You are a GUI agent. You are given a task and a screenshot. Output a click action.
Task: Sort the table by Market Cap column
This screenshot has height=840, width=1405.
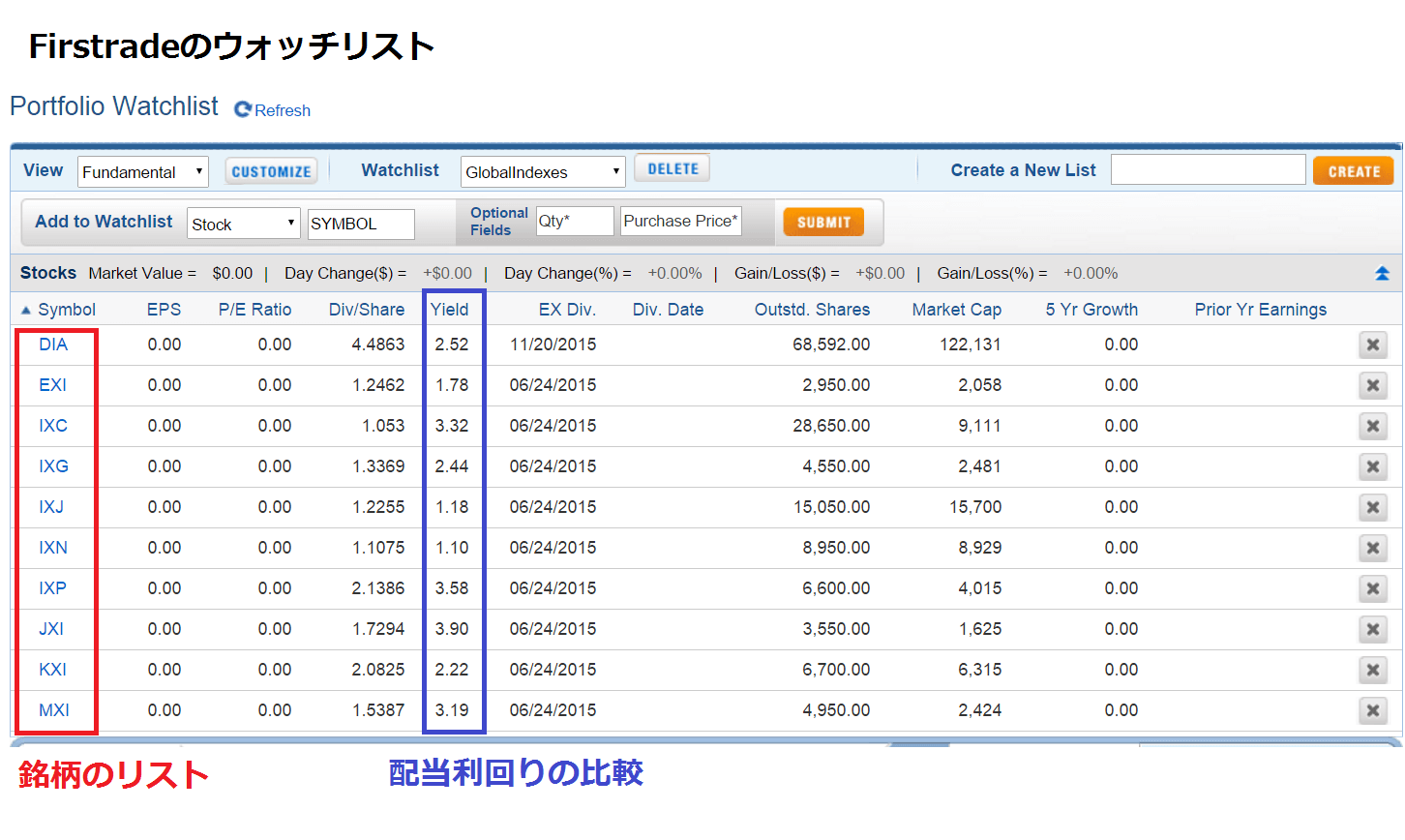(956, 309)
